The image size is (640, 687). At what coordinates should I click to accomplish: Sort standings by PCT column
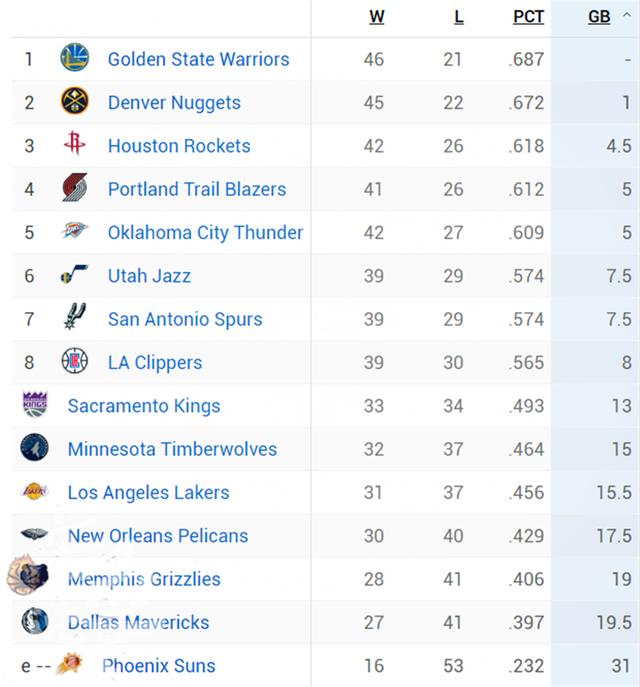pos(528,17)
